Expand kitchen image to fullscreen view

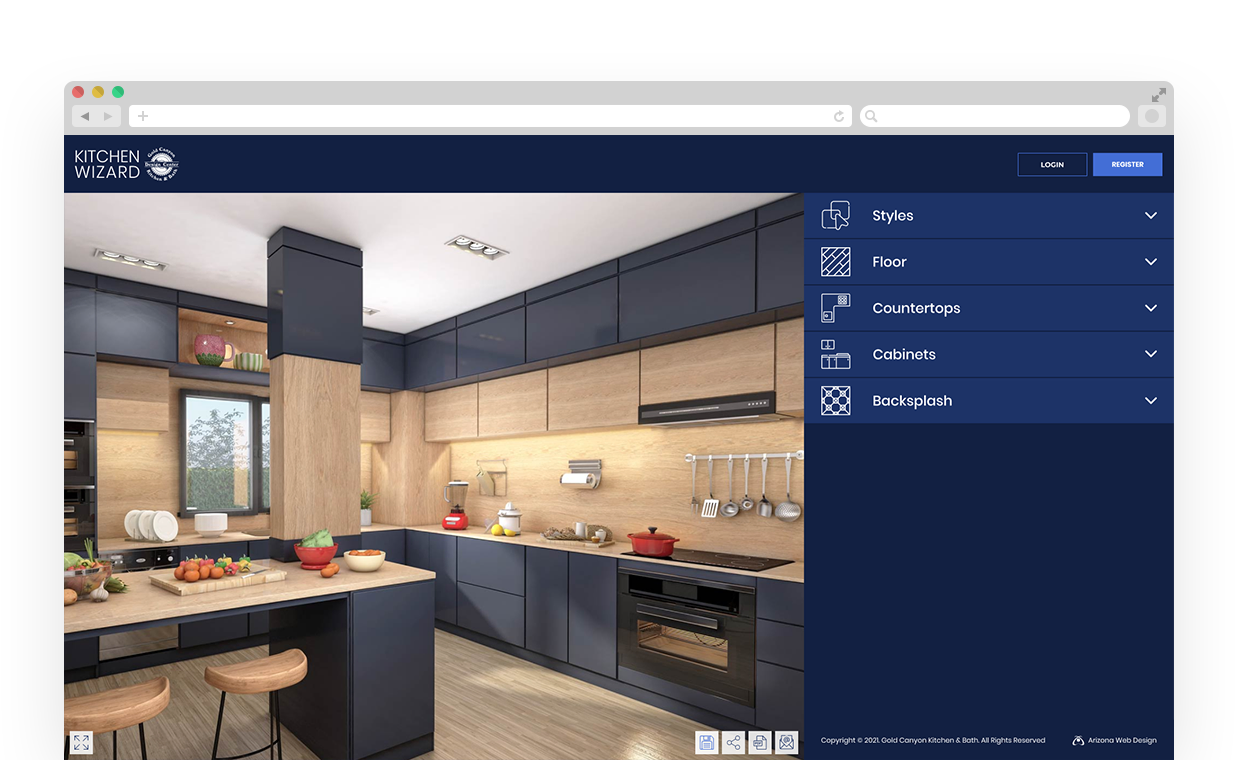[81, 742]
